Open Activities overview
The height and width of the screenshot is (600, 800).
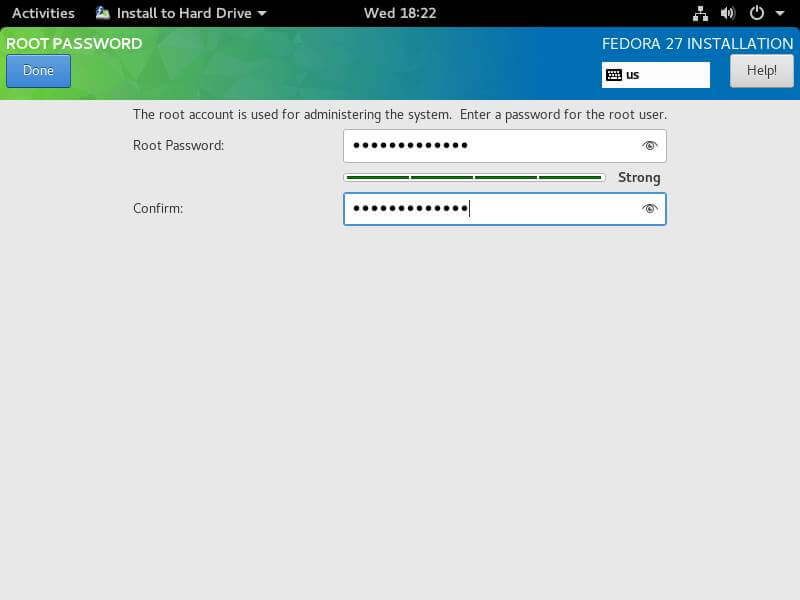[x=43, y=13]
